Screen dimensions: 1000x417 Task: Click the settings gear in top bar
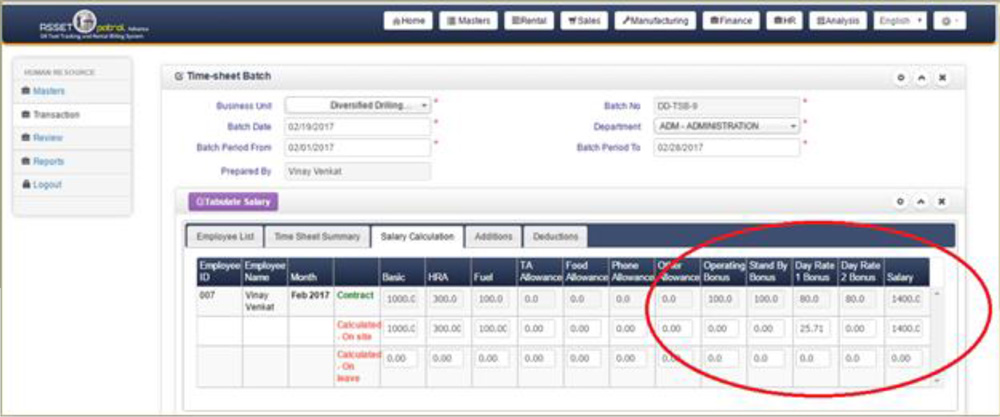click(x=948, y=20)
